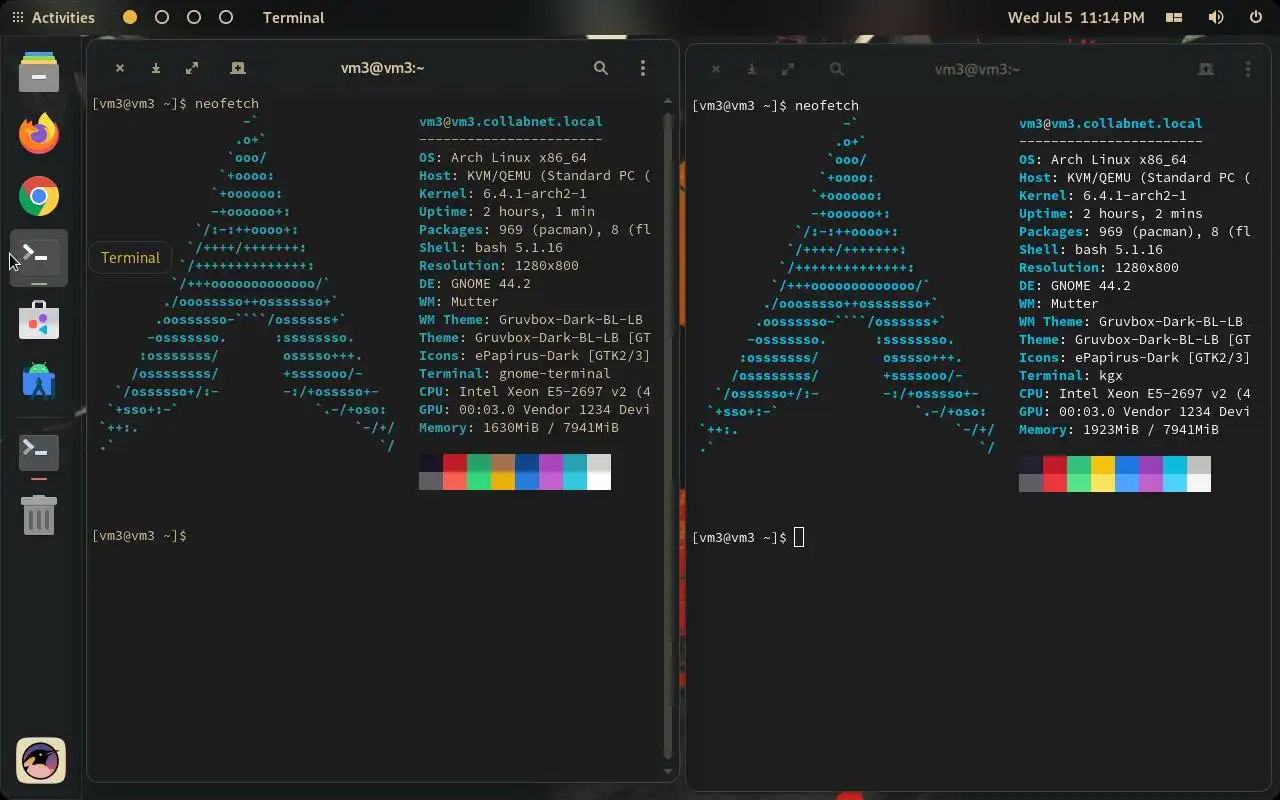This screenshot has height=800, width=1280.
Task: Click 'DE: GNOME 44.2' in right terminal
Action: pyautogui.click(x=1075, y=285)
